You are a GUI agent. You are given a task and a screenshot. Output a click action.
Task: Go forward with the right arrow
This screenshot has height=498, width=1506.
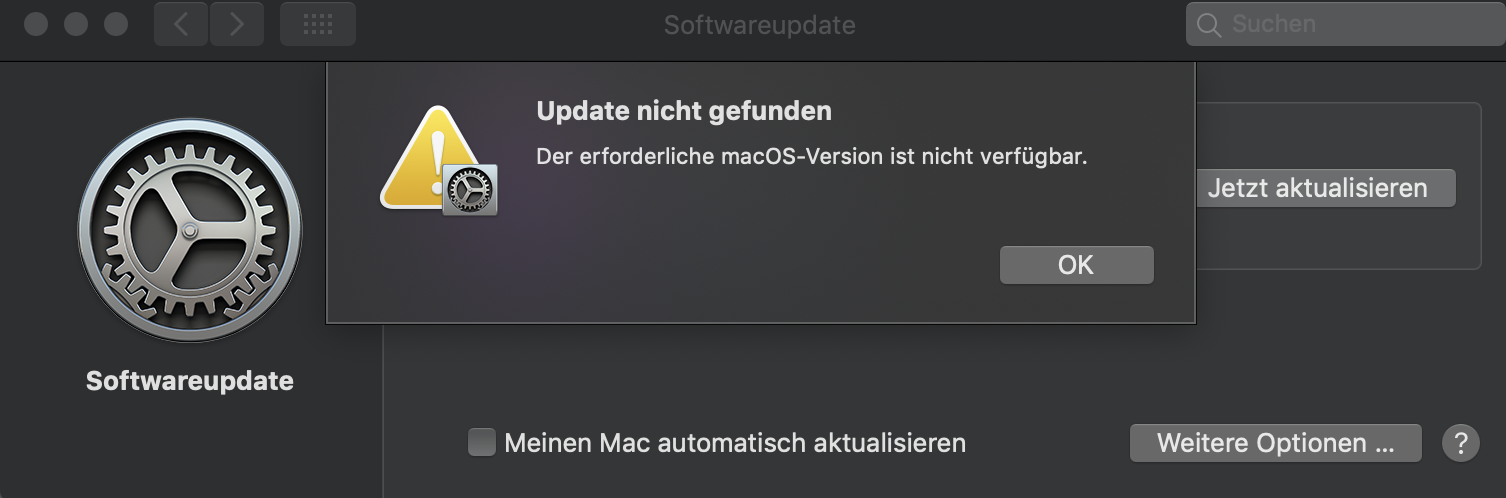[236, 25]
